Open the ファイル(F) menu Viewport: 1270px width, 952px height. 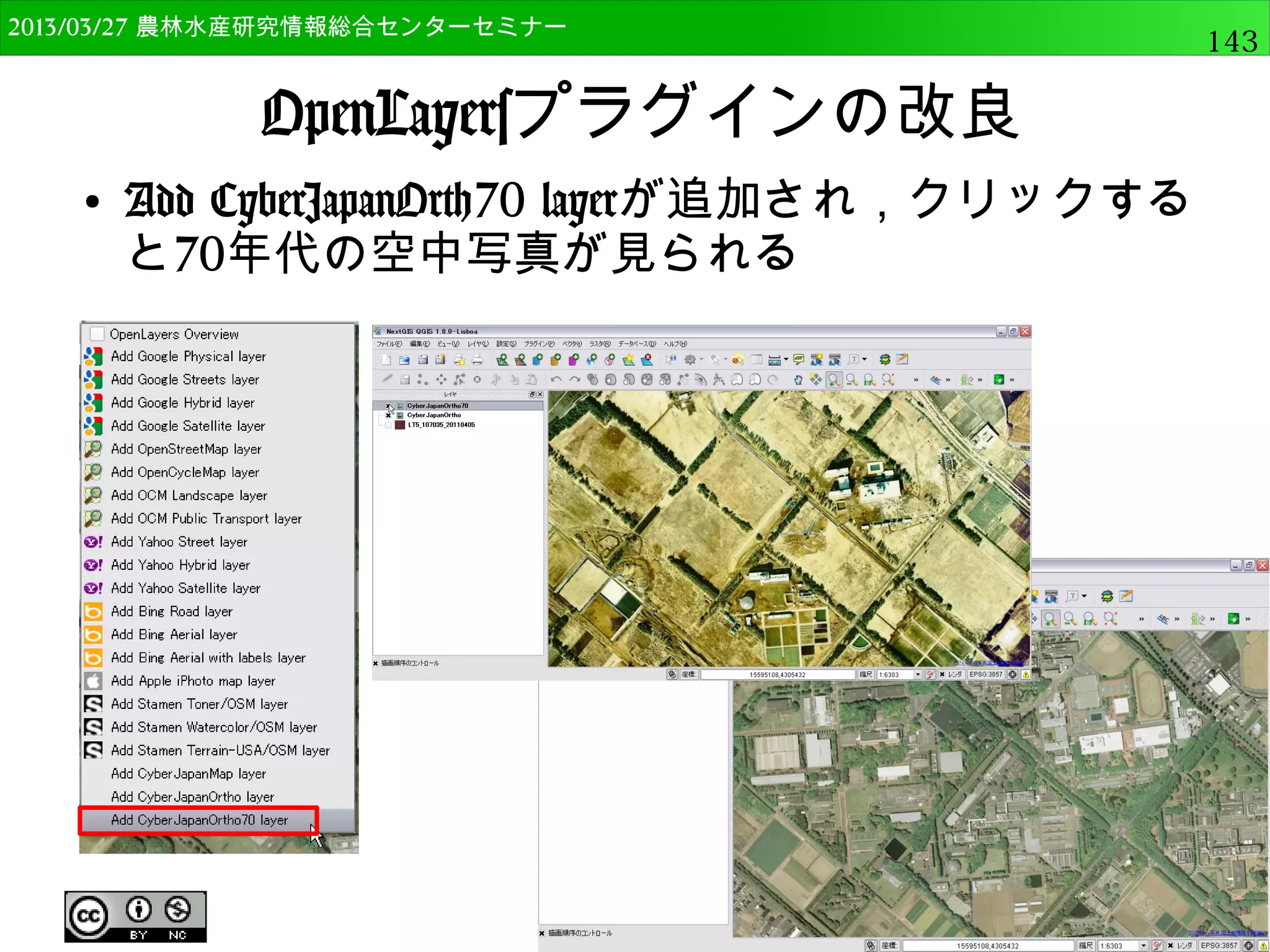pos(389,344)
